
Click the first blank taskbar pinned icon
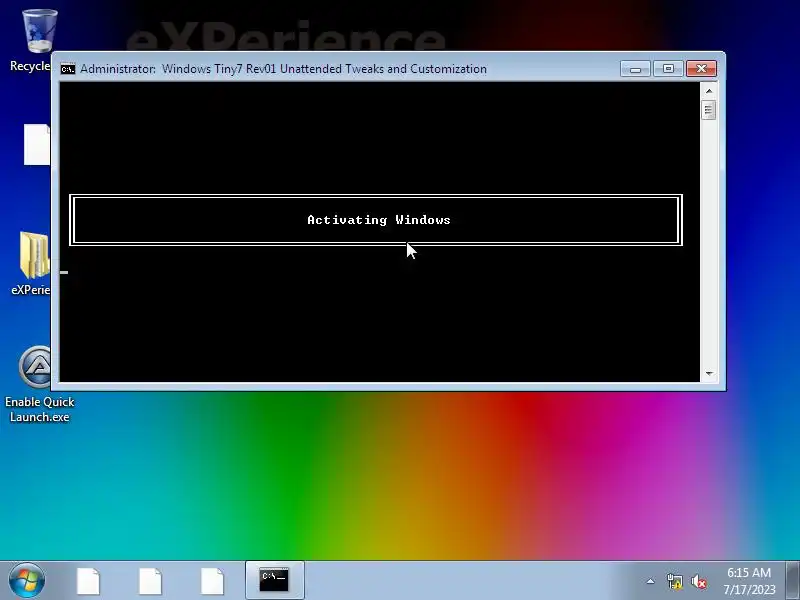[x=88, y=581]
